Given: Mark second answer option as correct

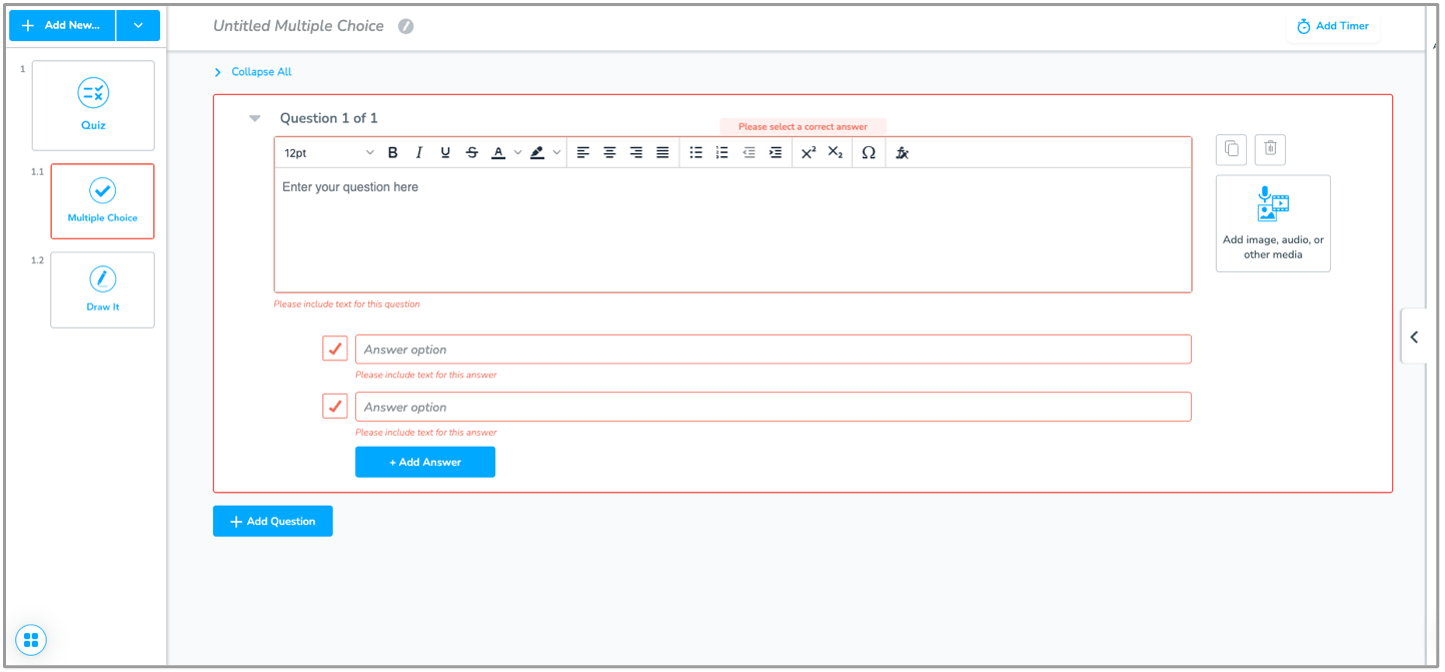Looking at the screenshot, I should [335, 407].
